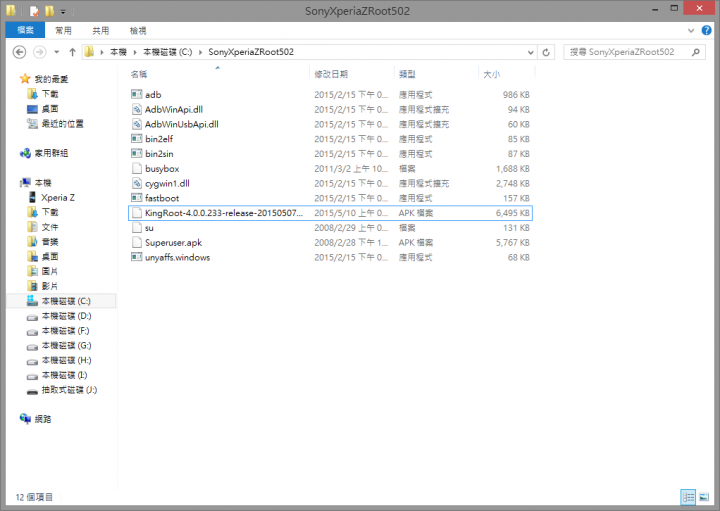Select the cygwin1.dll file icon
Viewport: 720px width, 511px height.
click(x=137, y=183)
